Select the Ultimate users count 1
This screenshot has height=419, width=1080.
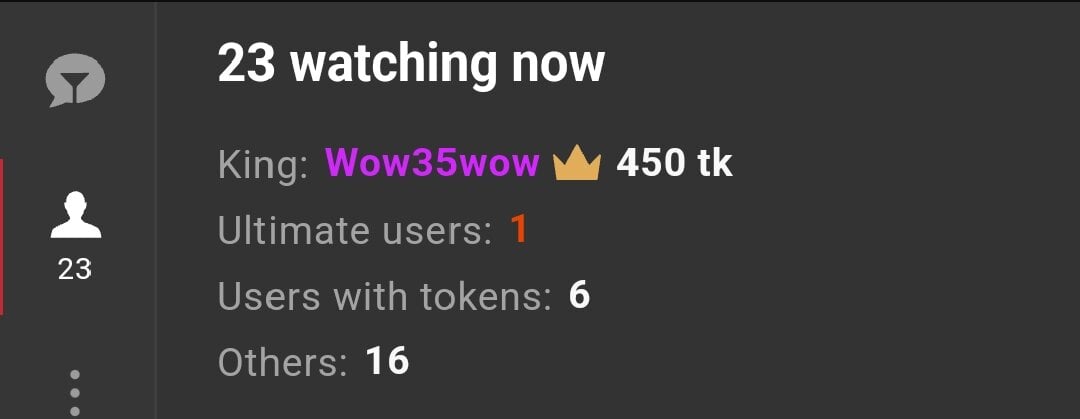coord(518,230)
